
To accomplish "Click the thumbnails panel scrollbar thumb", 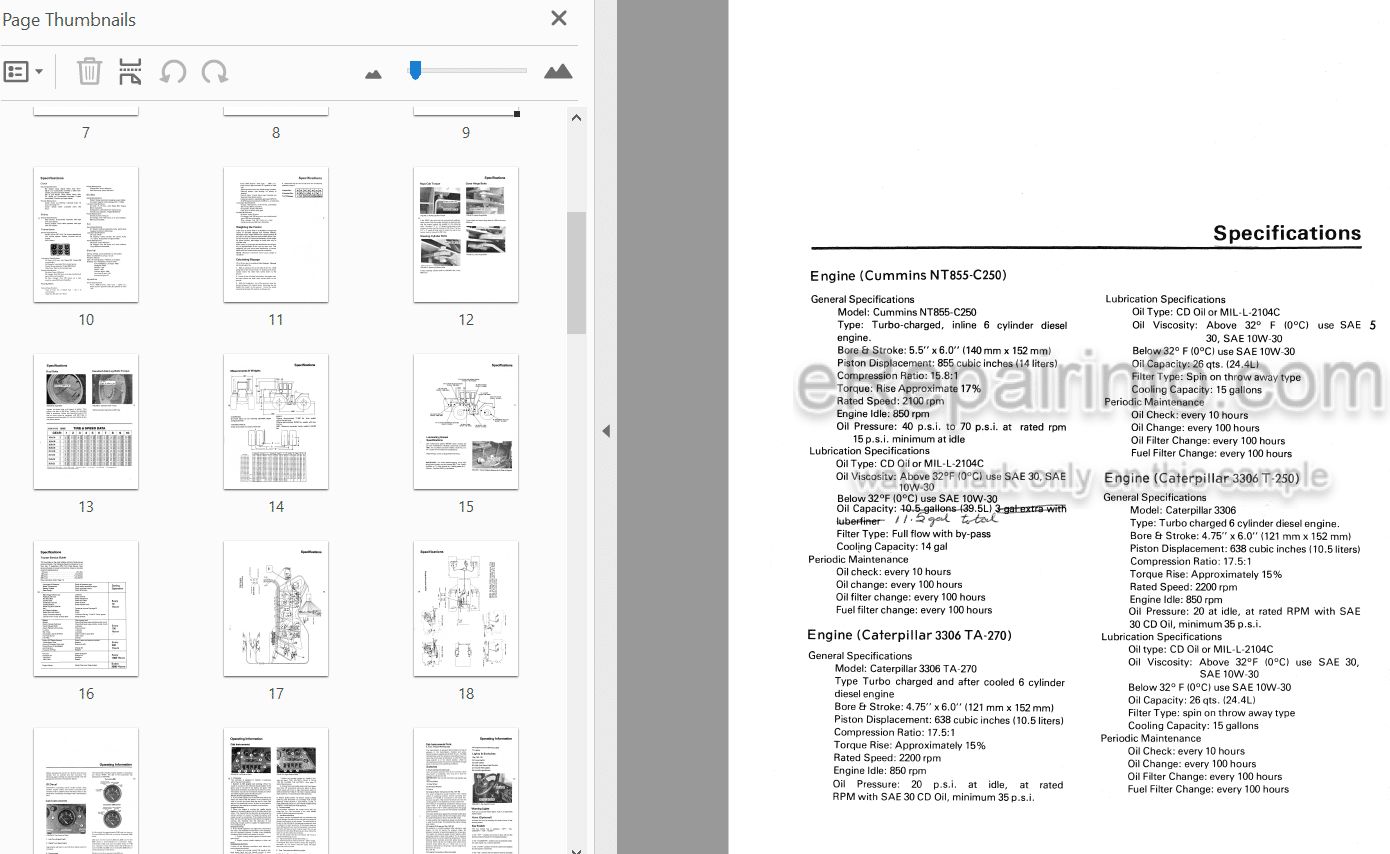I will [x=576, y=272].
